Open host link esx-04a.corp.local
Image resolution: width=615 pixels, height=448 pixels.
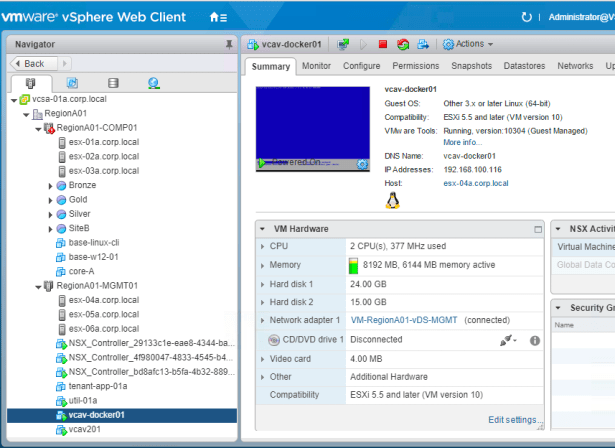click(x=476, y=183)
